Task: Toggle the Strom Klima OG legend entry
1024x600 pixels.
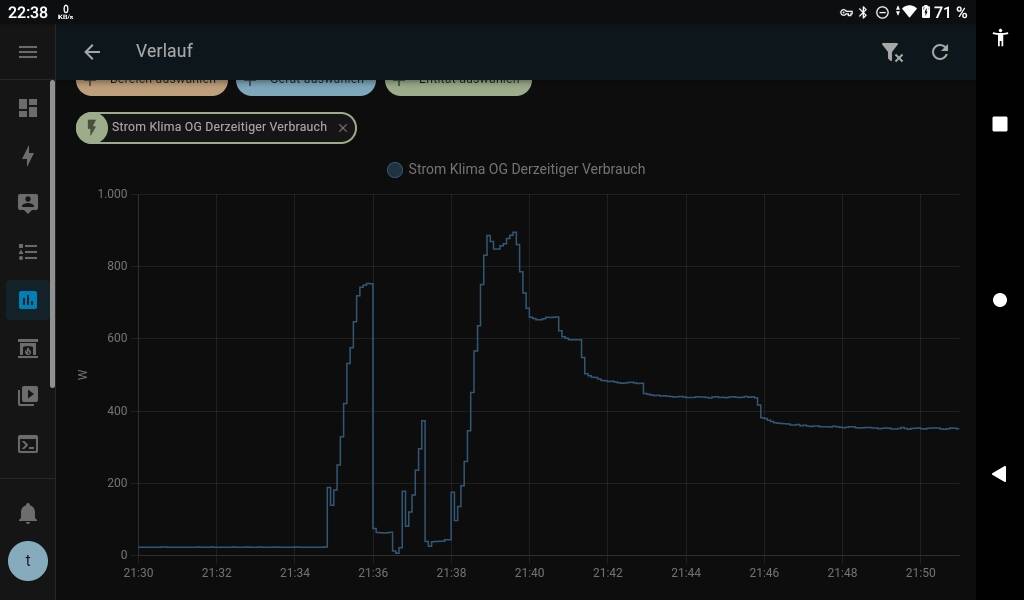Action: point(515,170)
